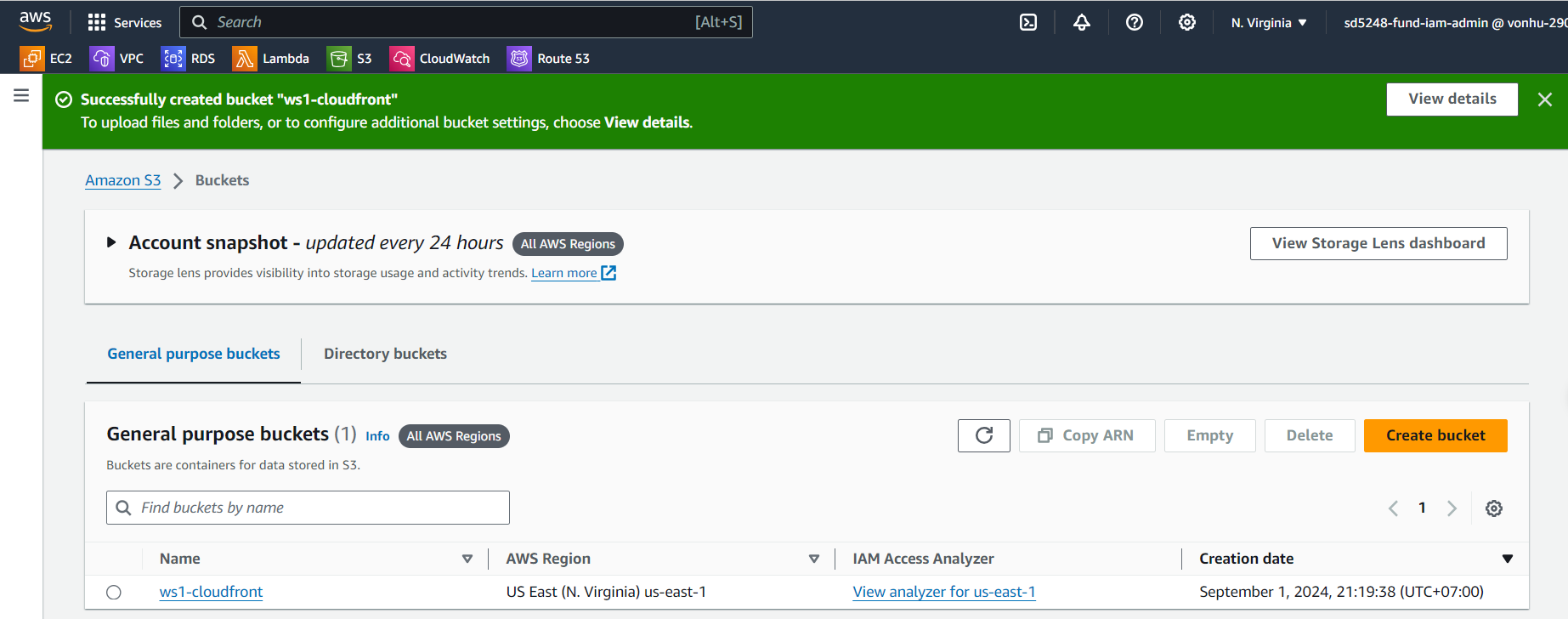Screen dimensions: 1568x619
Task: Open bucket table preferences gear icon
Action: [x=1493, y=508]
